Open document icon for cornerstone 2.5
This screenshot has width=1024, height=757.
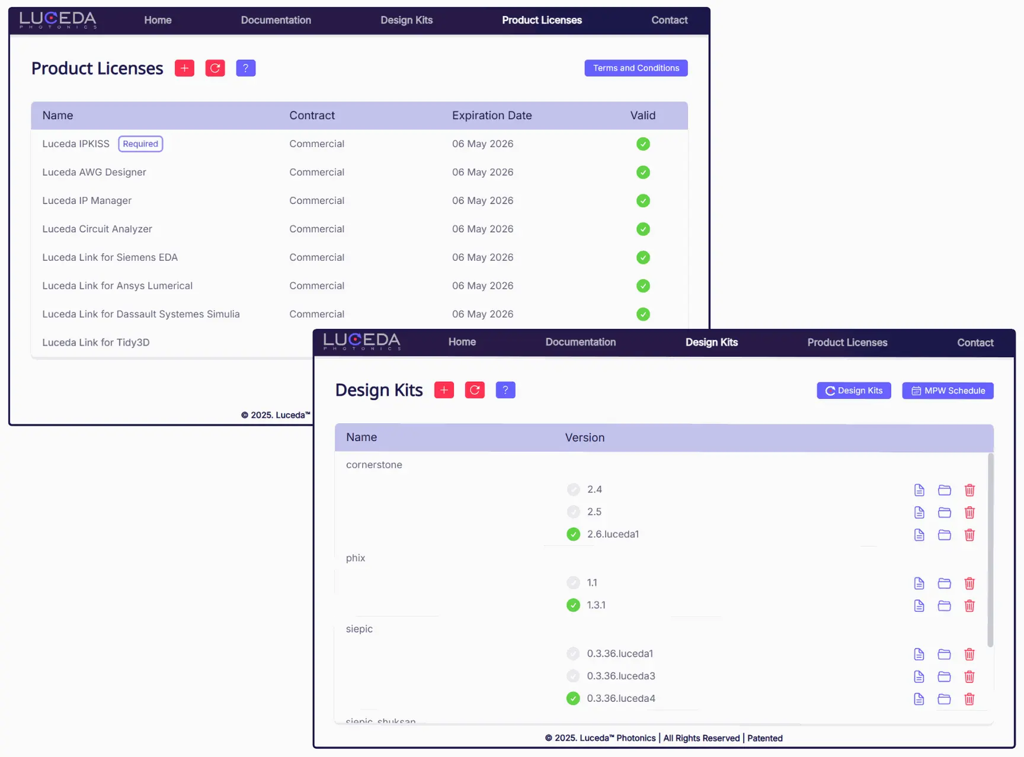tap(919, 512)
